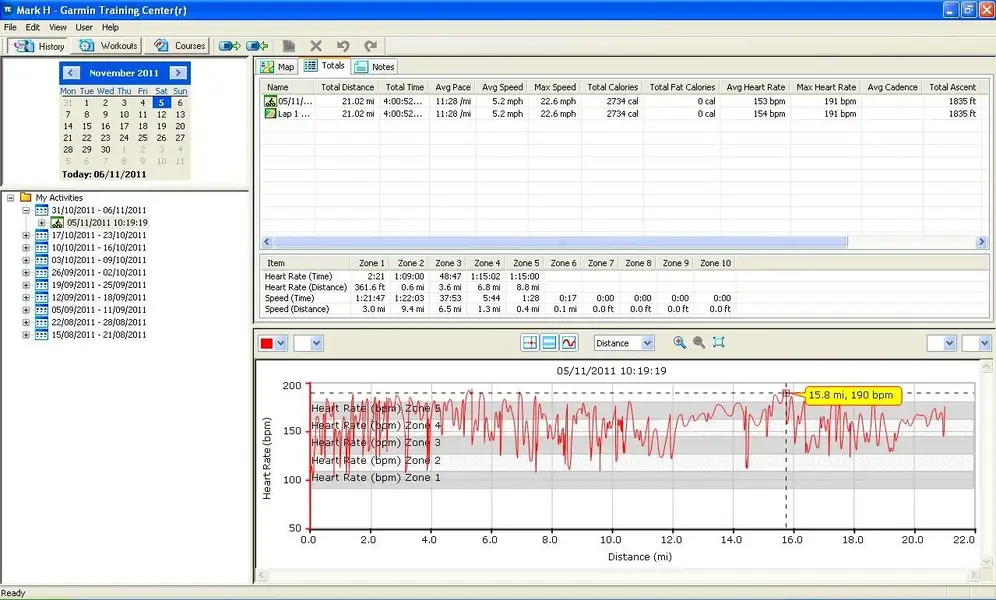Click the delete X toolbar icon
996x600 pixels.
(316, 46)
